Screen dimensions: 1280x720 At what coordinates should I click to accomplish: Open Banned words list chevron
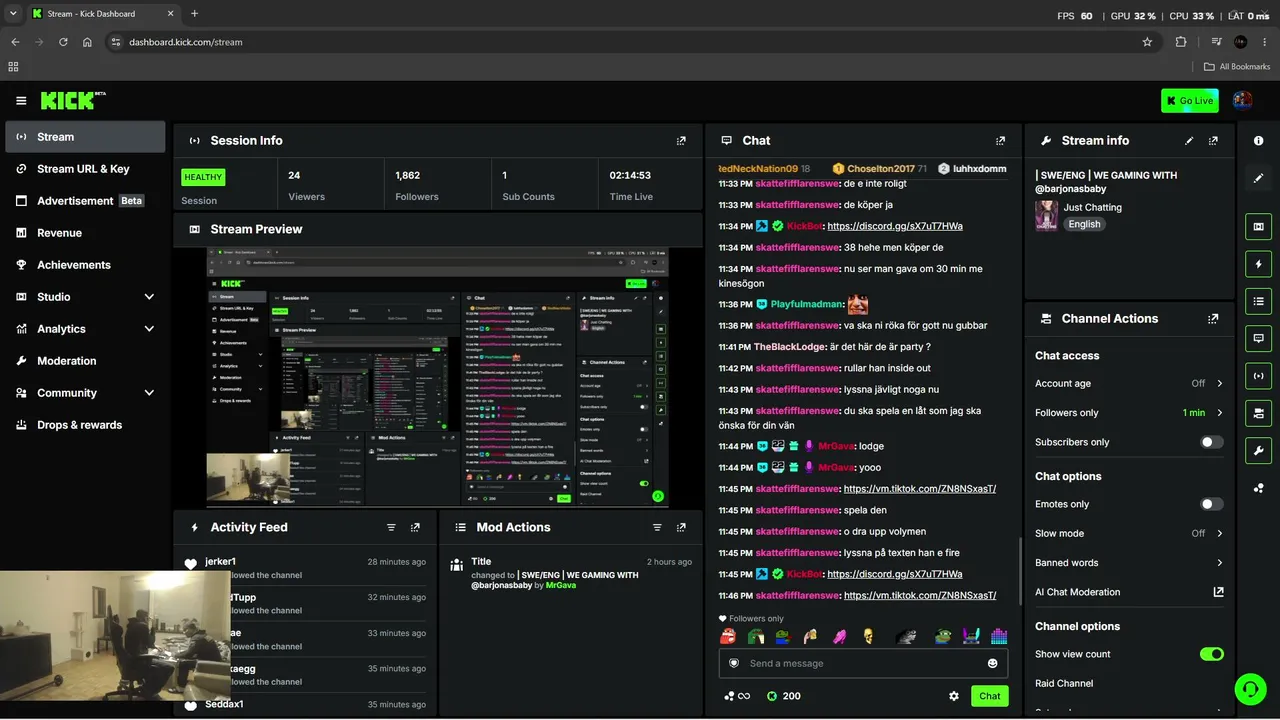[x=1220, y=563]
